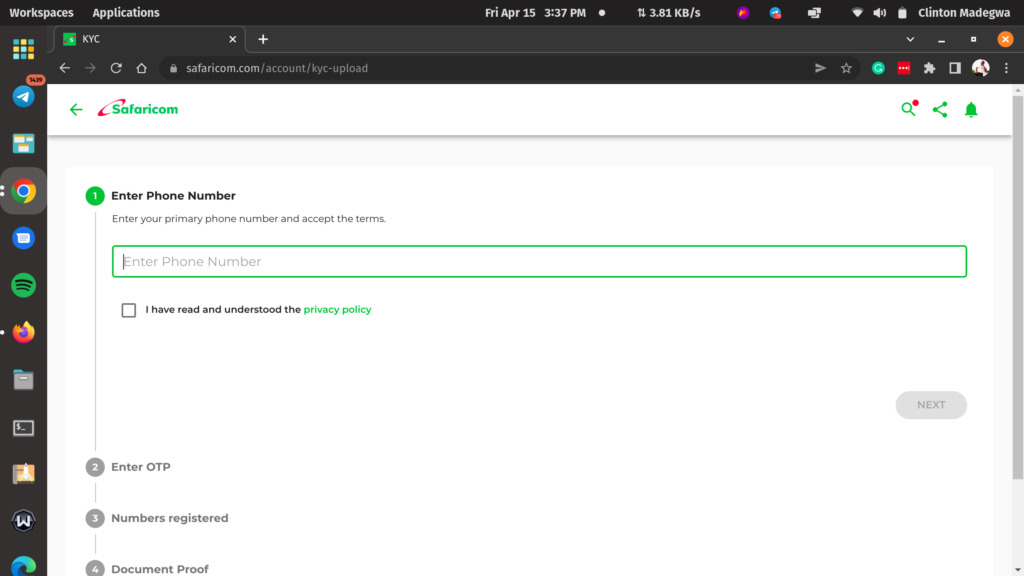Image resolution: width=1024 pixels, height=576 pixels.
Task: Open the WebStorm-style W dock icon
Action: pos(24,520)
